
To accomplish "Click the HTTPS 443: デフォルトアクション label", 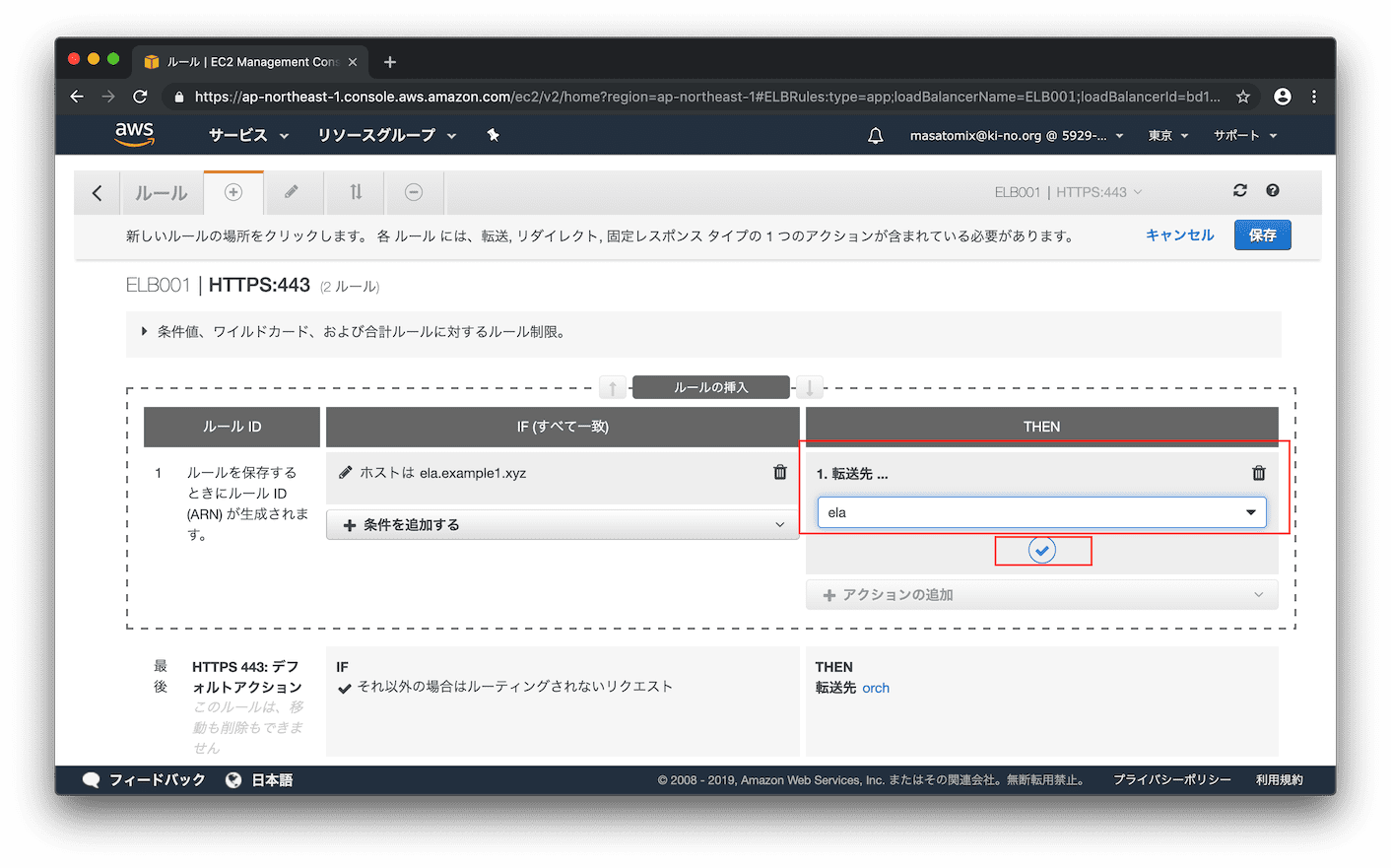I will click(246, 677).
